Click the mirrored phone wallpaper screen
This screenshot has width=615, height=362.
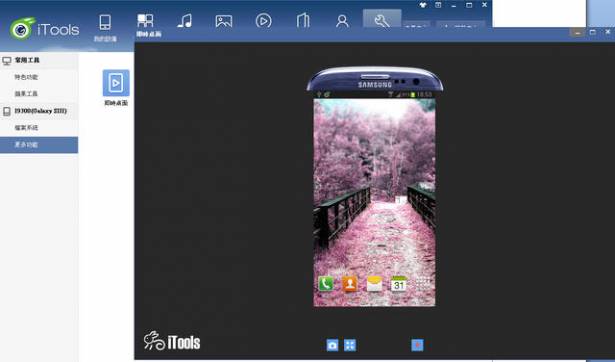(x=374, y=202)
